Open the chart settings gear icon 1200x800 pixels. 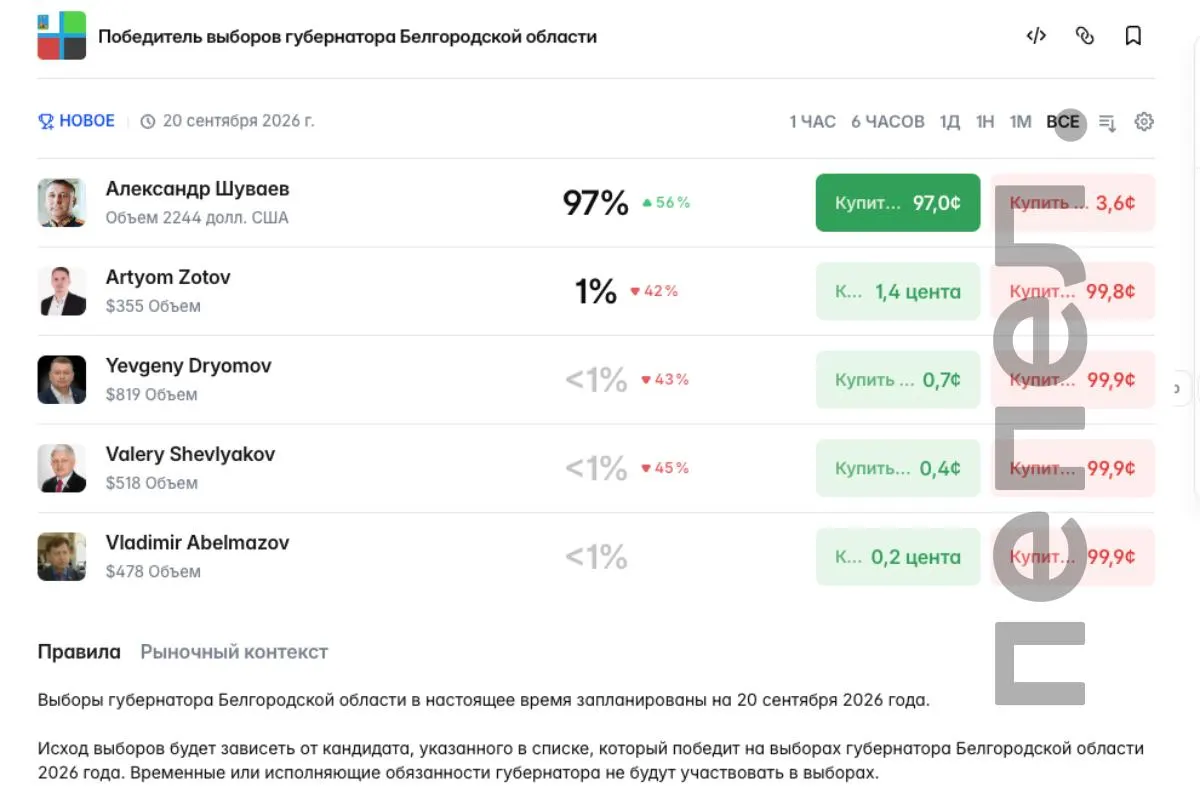point(1144,122)
